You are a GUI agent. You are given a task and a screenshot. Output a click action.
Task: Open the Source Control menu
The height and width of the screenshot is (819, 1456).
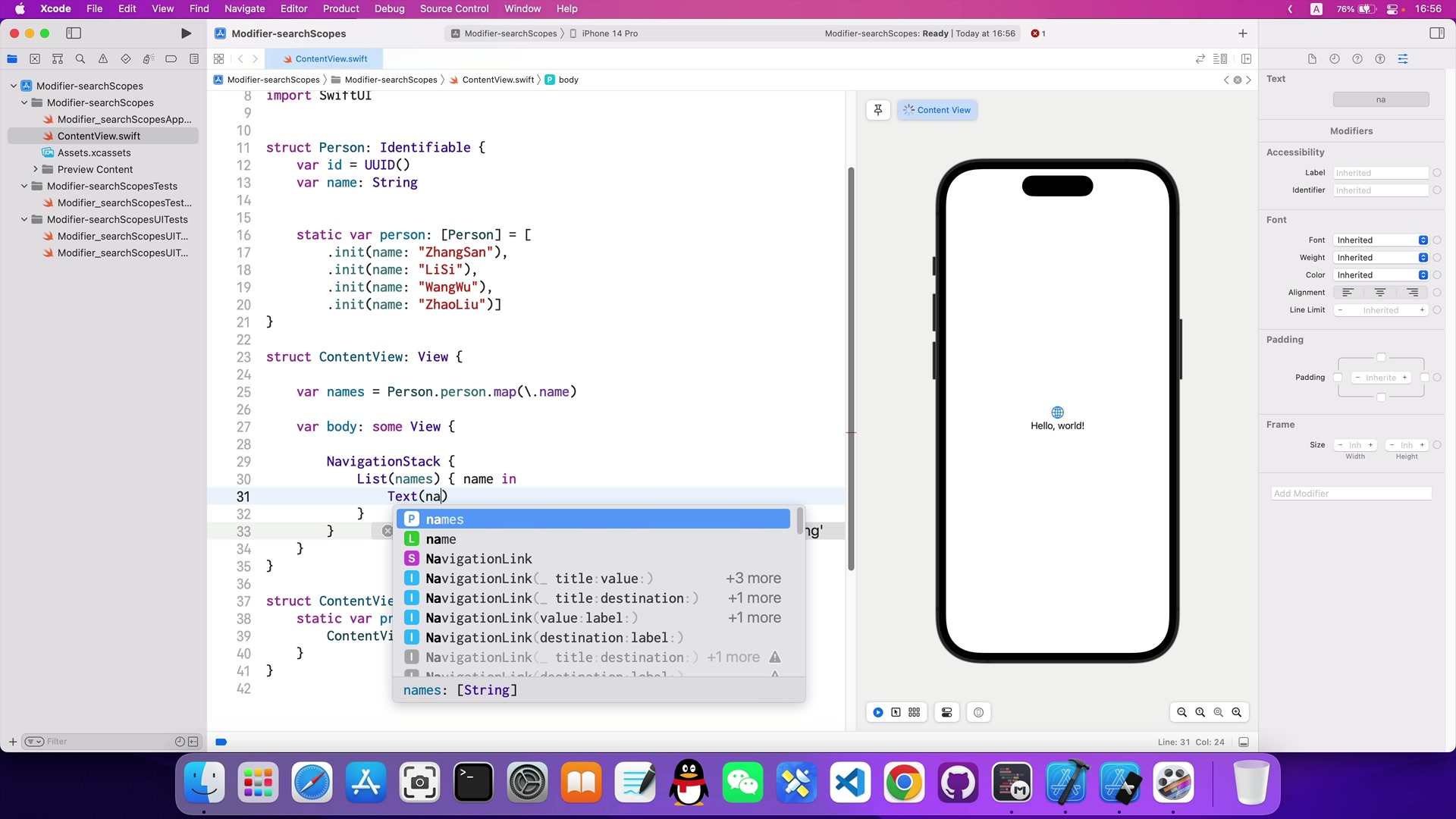pyautogui.click(x=453, y=9)
